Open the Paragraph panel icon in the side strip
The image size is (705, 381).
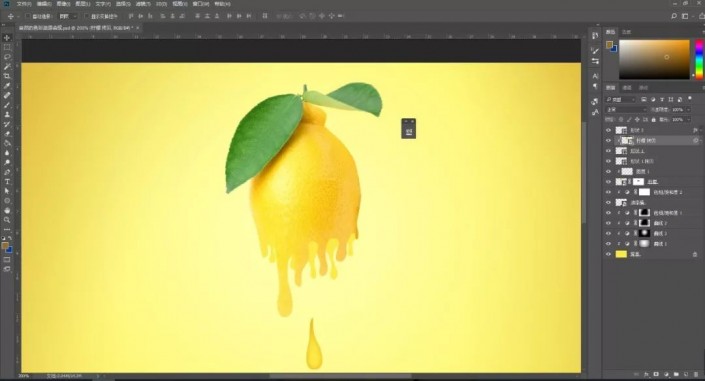(x=595, y=86)
